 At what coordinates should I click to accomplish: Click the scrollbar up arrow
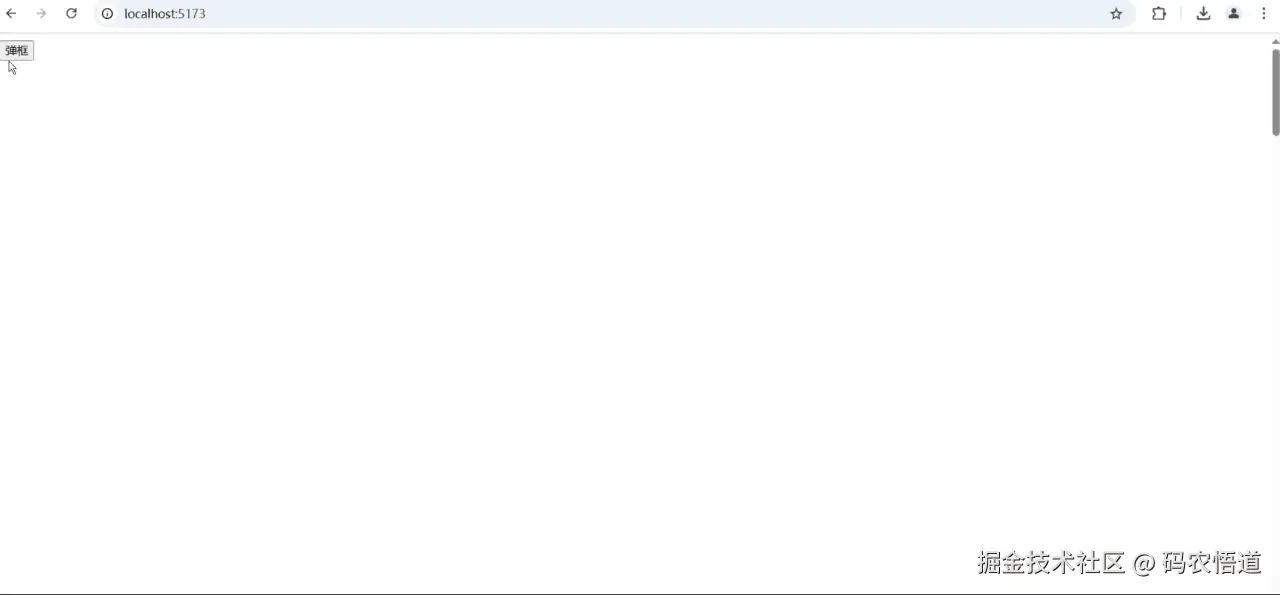[x=1275, y=42]
